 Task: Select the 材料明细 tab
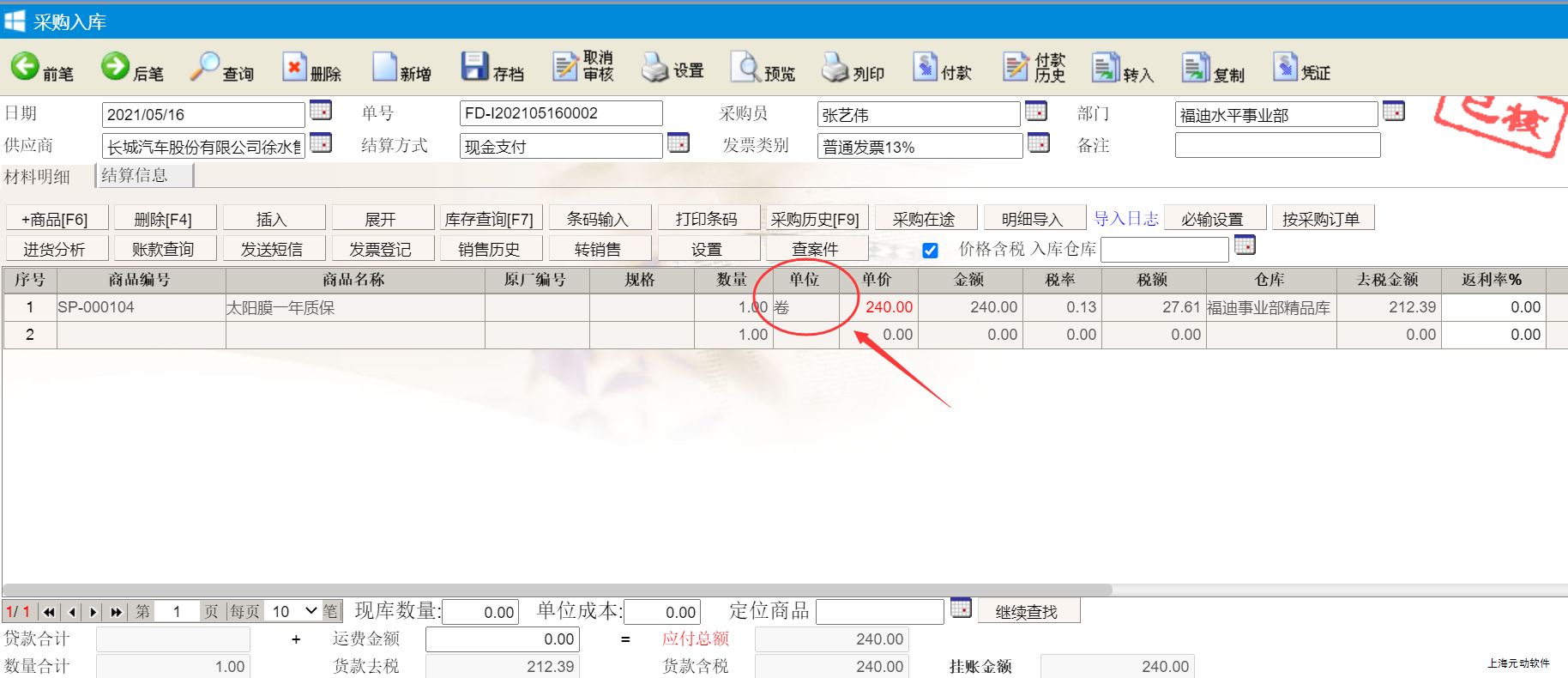point(38,177)
